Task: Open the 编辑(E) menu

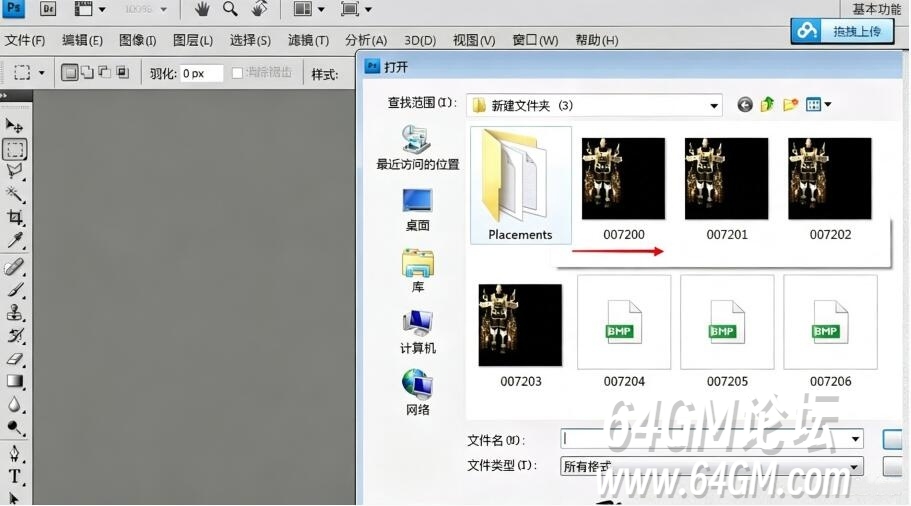Action: click(x=82, y=40)
